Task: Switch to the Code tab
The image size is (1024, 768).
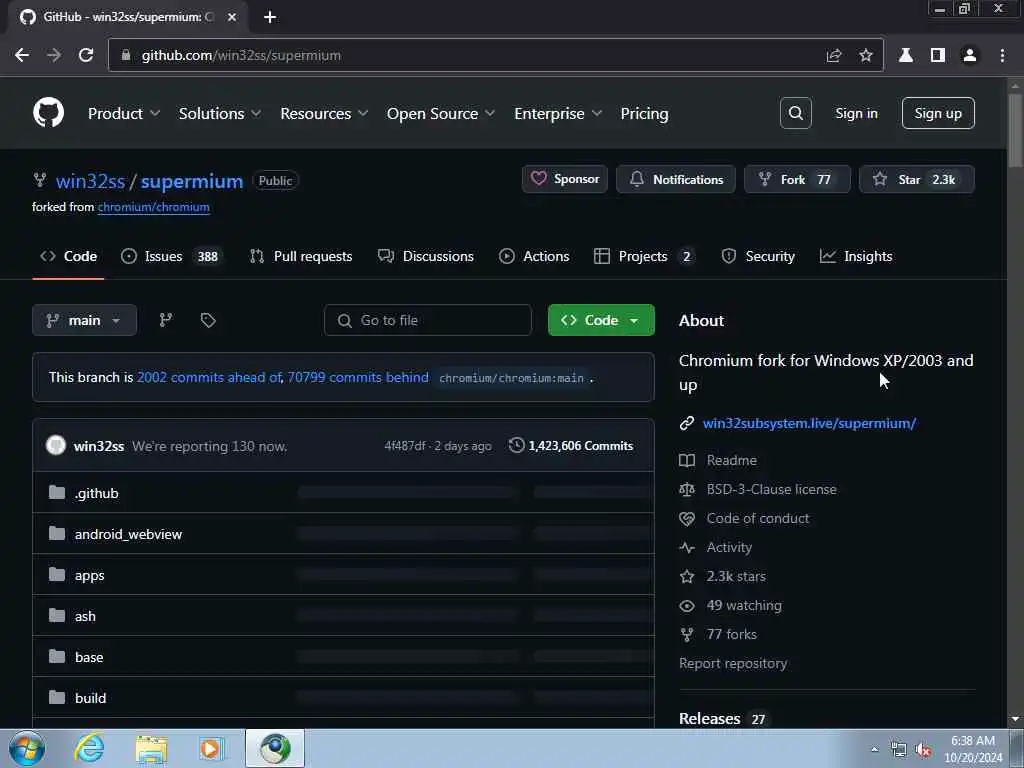Action: click(69, 256)
